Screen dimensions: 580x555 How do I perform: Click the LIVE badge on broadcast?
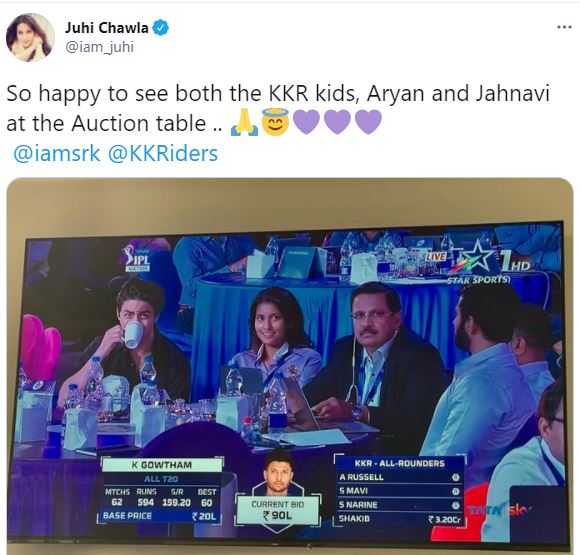(435, 256)
